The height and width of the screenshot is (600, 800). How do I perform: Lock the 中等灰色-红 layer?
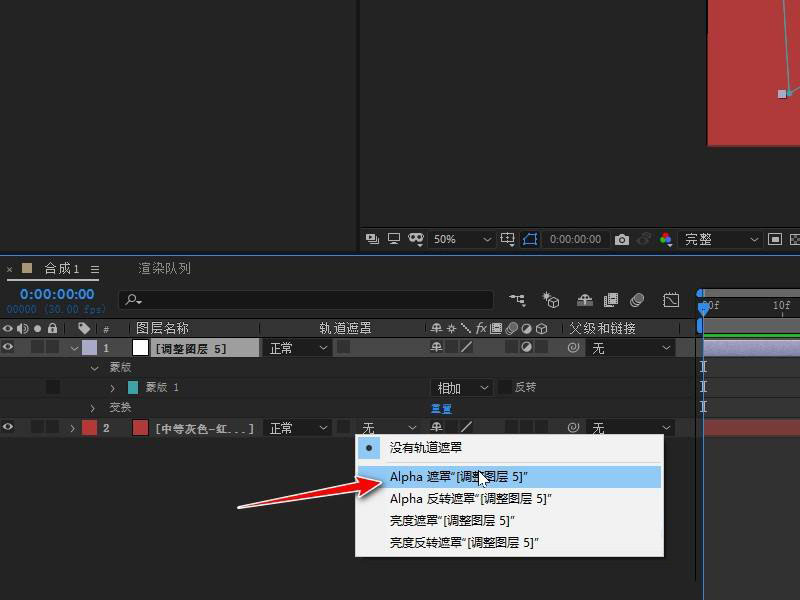pyautogui.click(x=52, y=427)
